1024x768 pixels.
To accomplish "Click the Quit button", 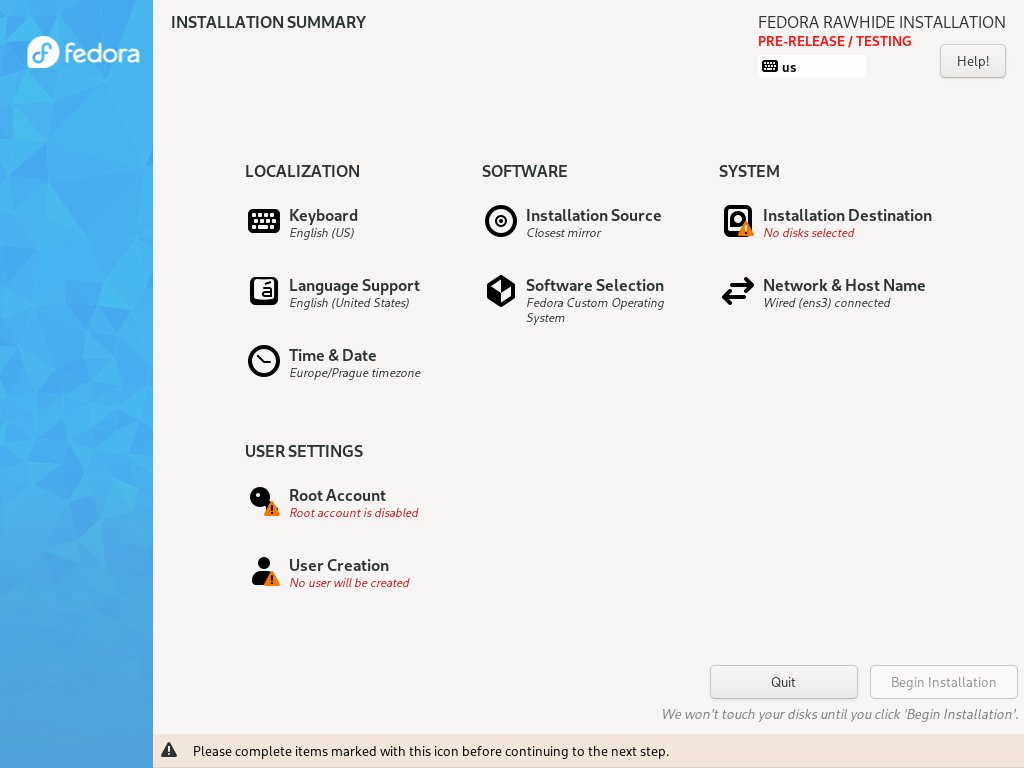I will [783, 682].
